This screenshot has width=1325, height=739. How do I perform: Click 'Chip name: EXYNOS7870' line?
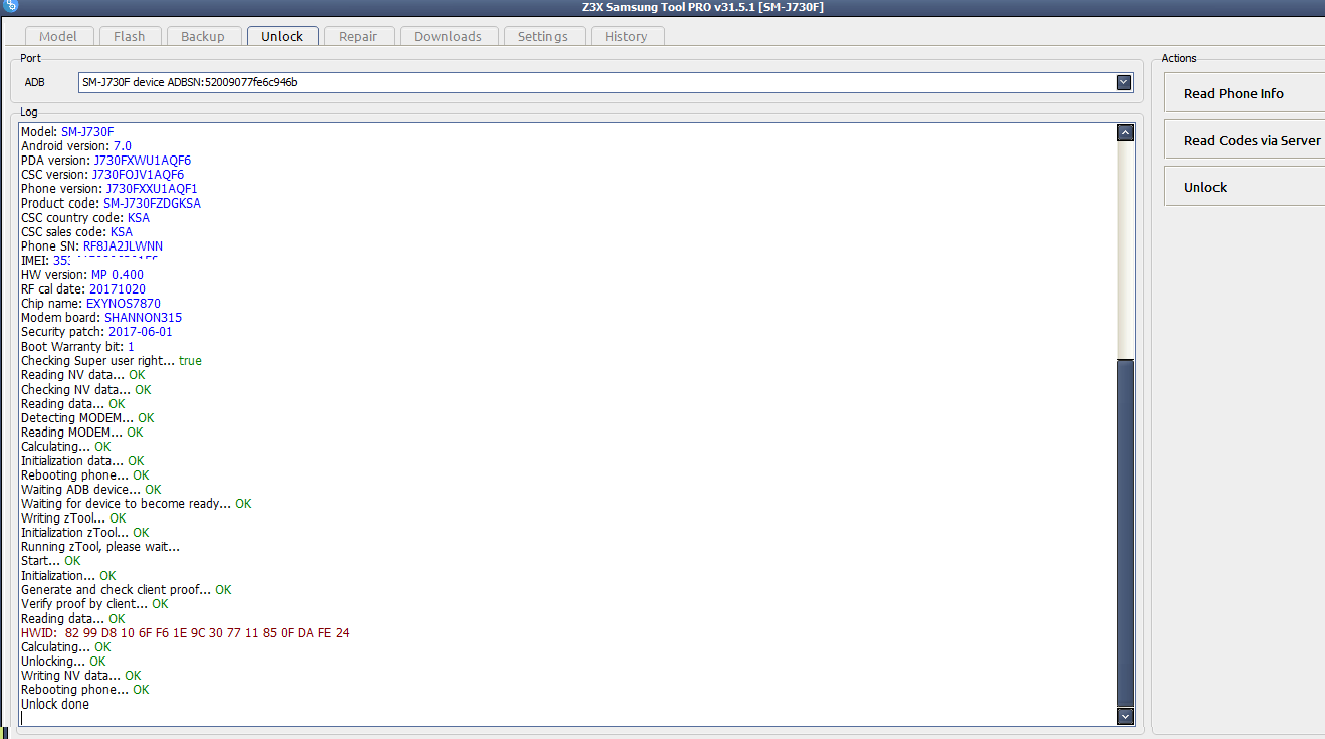[91, 303]
